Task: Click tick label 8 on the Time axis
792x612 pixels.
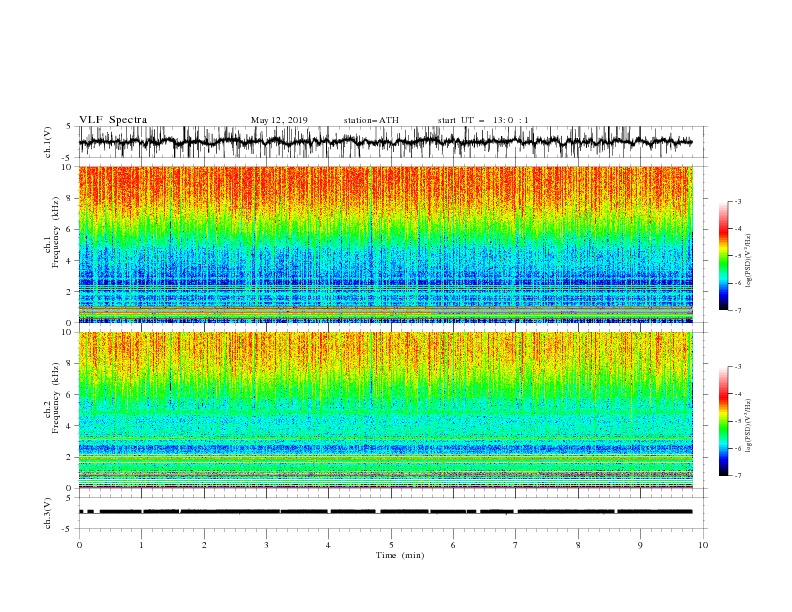Action: (578, 545)
